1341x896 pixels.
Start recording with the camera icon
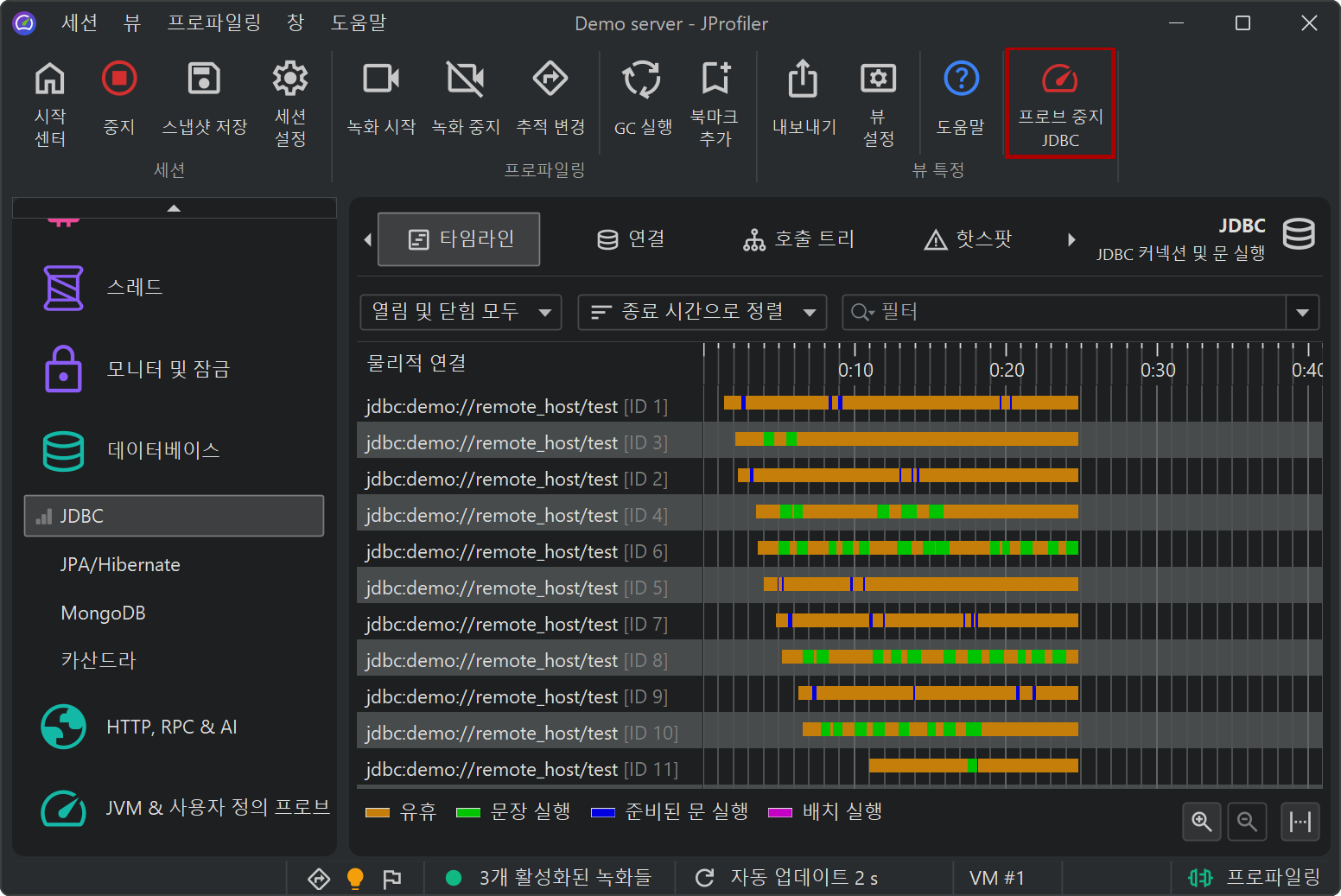point(381,79)
